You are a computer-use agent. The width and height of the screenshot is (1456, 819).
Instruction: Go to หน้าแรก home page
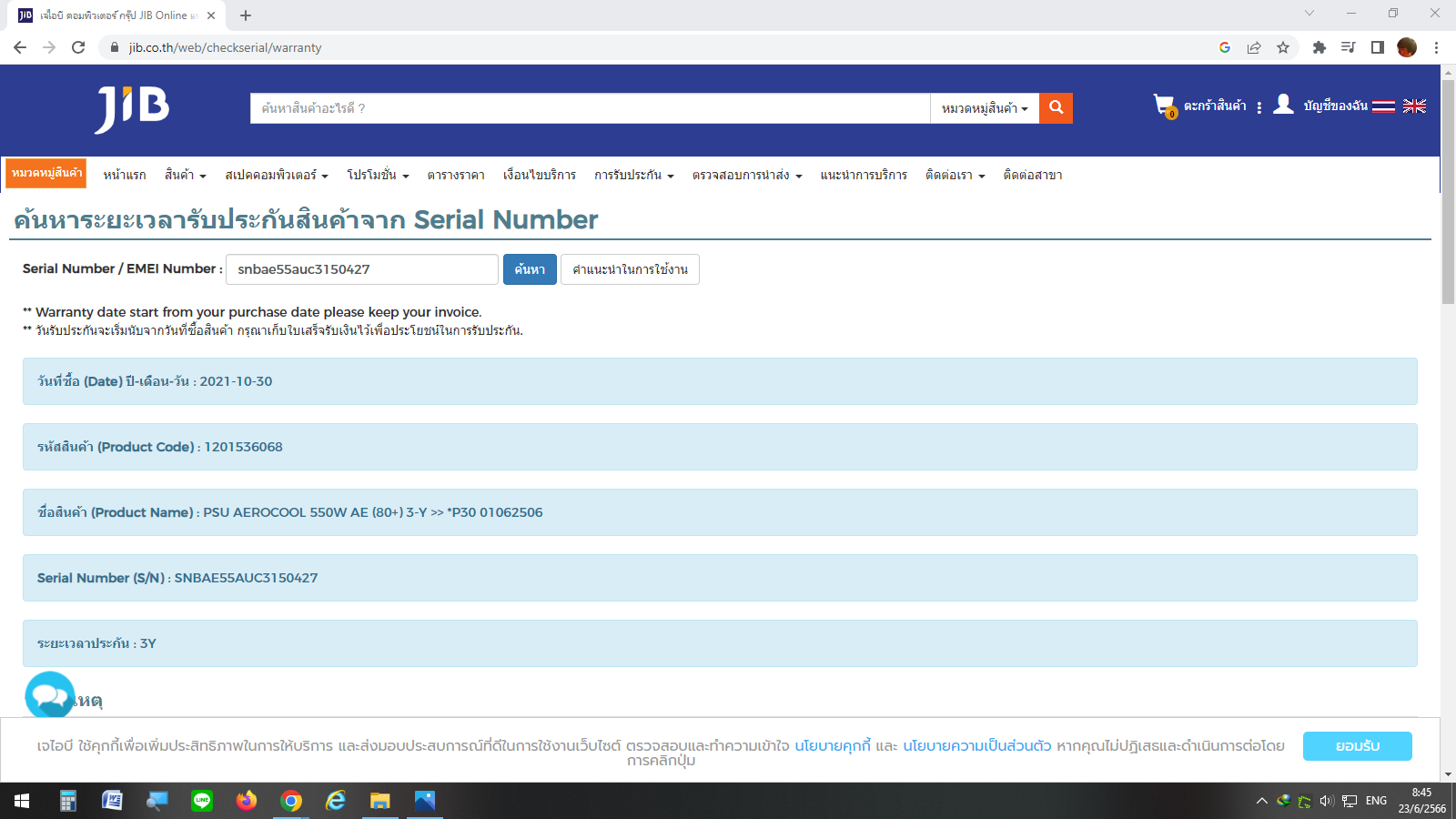125,175
